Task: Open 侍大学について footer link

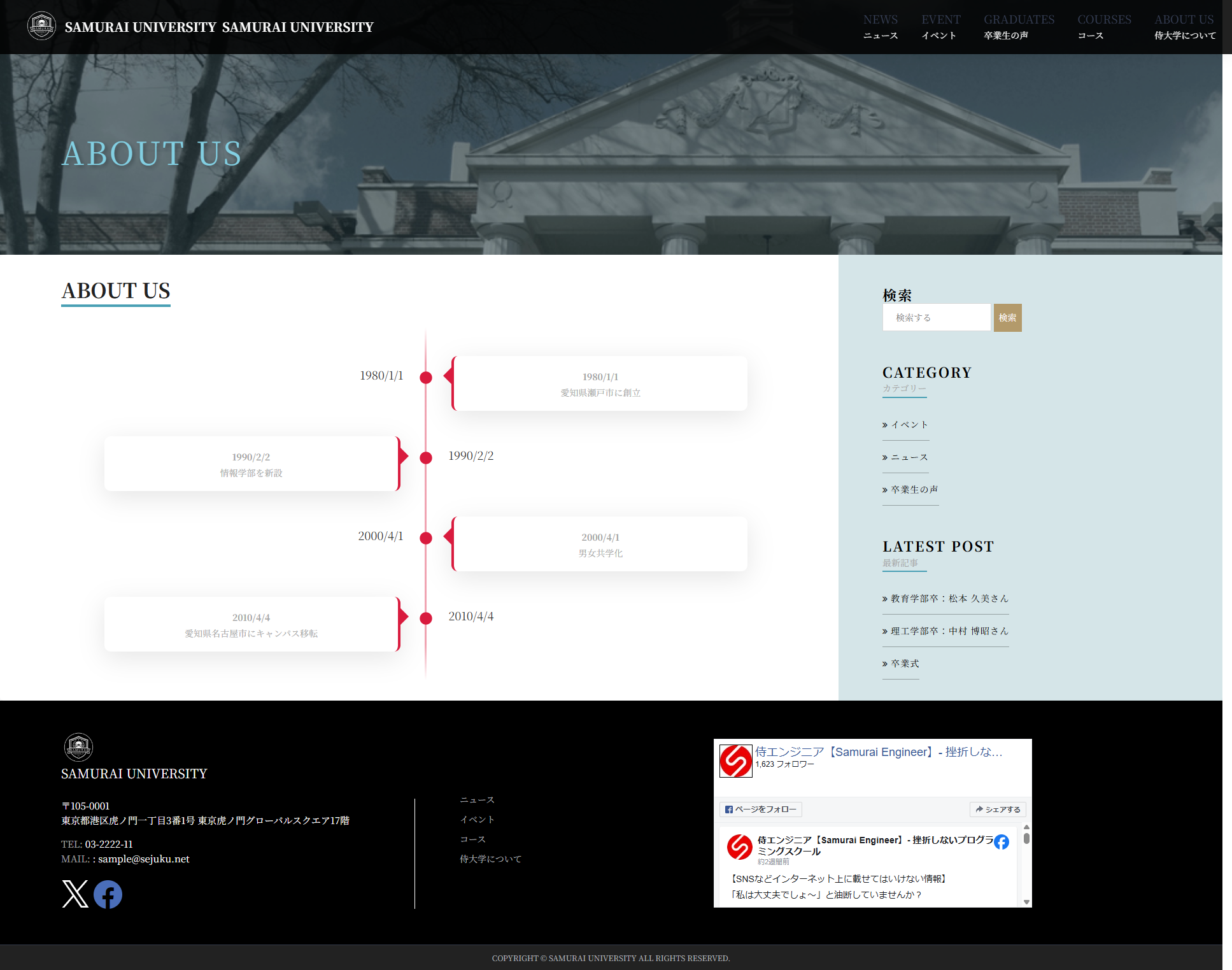Action: [x=490, y=859]
